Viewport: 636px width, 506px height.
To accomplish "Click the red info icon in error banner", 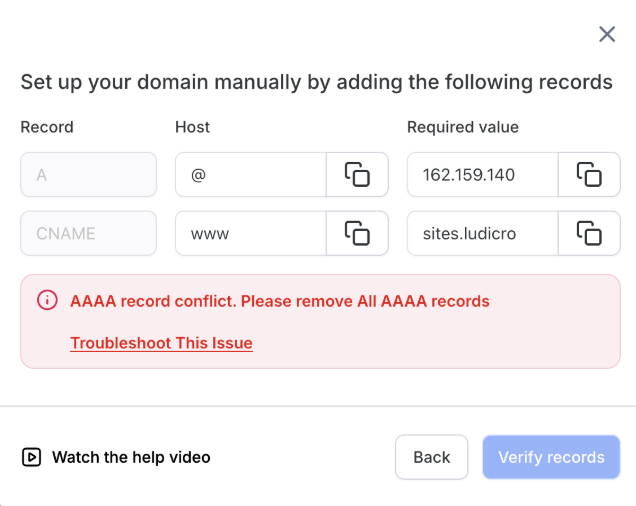I will click(47, 300).
